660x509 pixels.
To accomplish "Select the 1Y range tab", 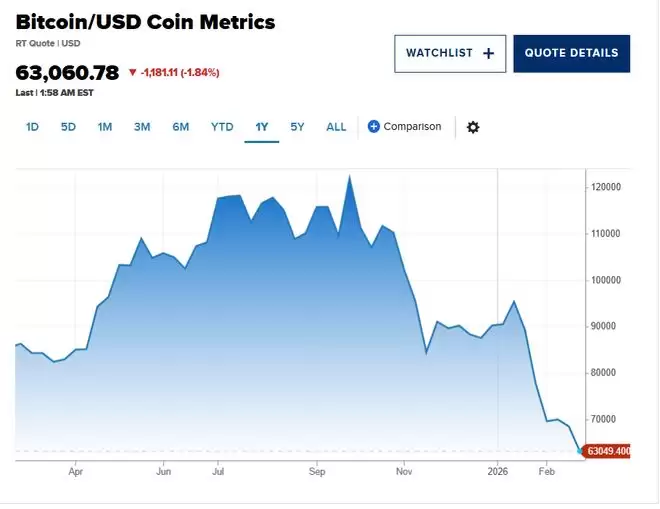I will click(x=262, y=127).
